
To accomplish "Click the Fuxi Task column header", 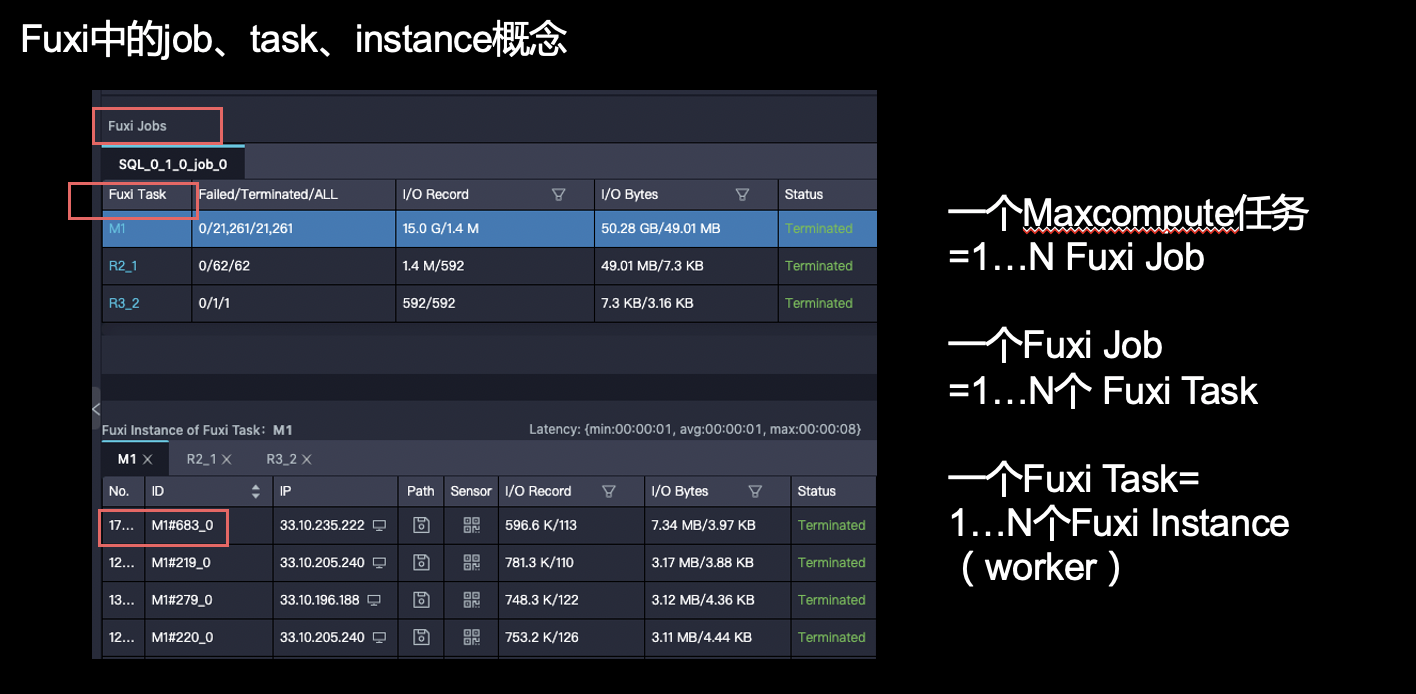I will tap(137, 194).
